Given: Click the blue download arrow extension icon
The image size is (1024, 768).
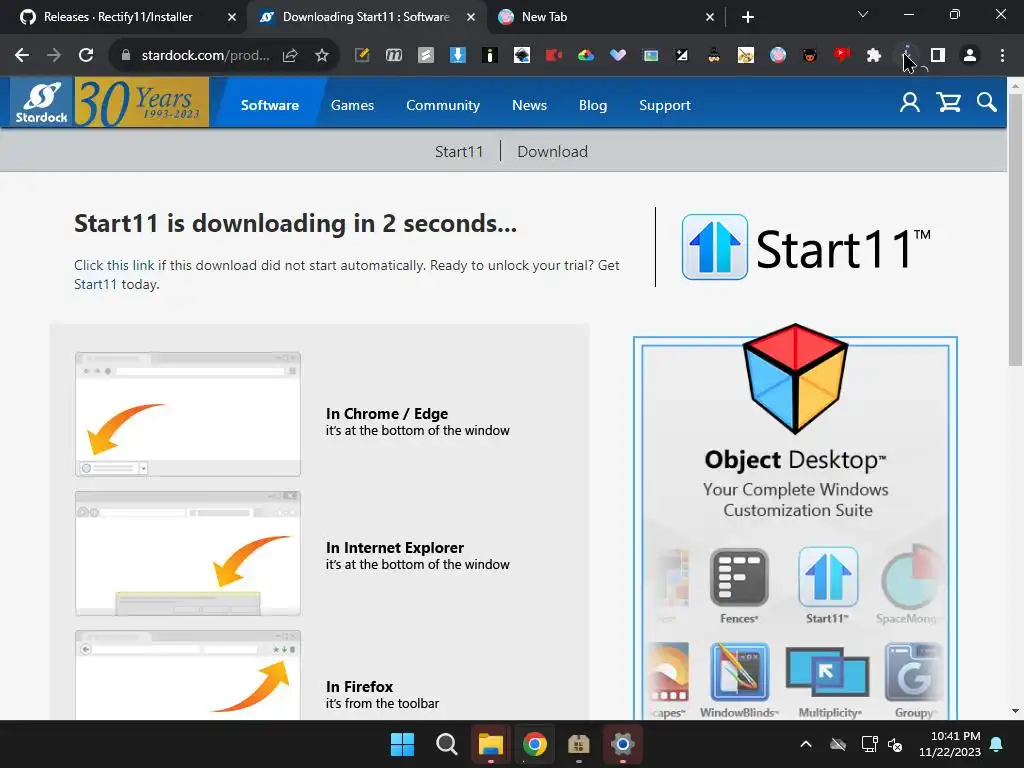Looking at the screenshot, I should pyautogui.click(x=458, y=56).
